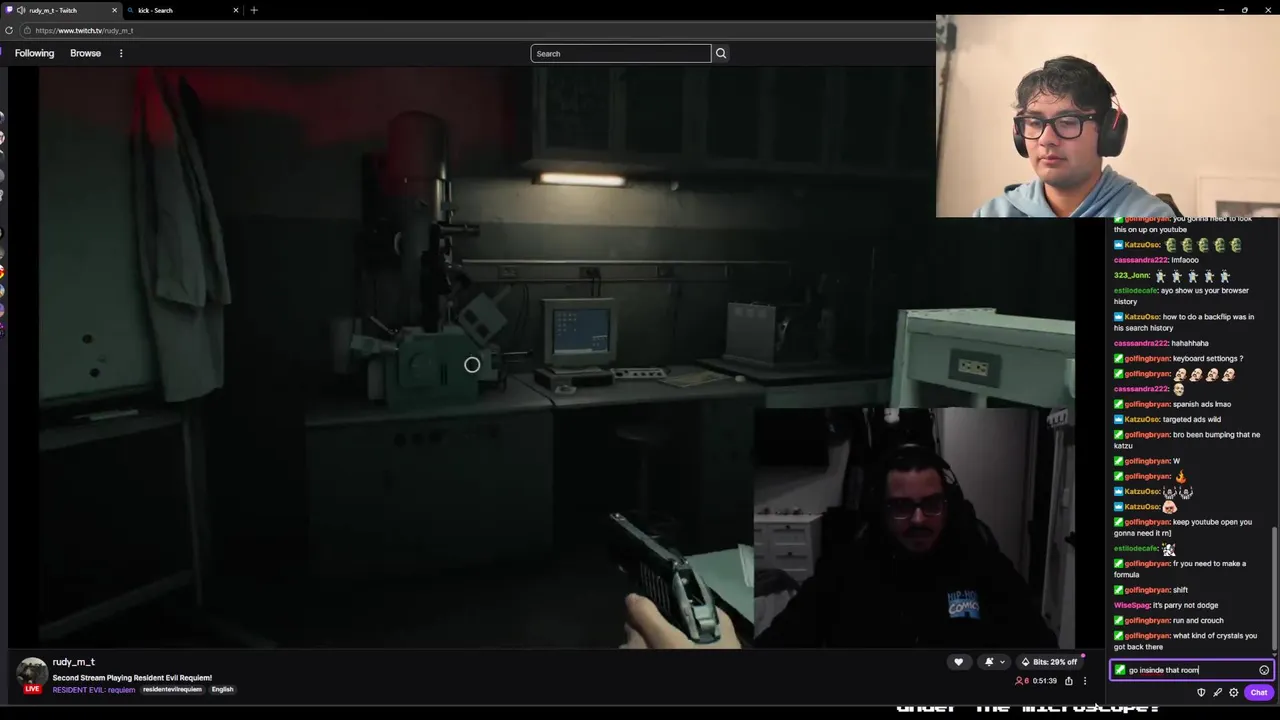Click the Twitch search field
1280x720 pixels.
620,53
